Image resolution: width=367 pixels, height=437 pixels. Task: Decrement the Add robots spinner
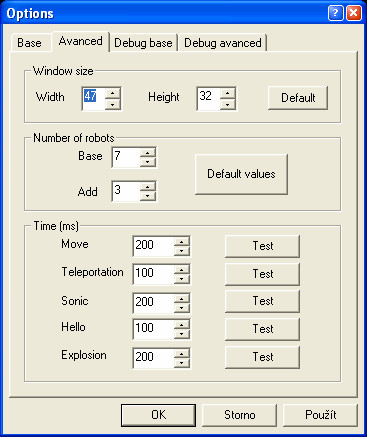(x=148, y=196)
